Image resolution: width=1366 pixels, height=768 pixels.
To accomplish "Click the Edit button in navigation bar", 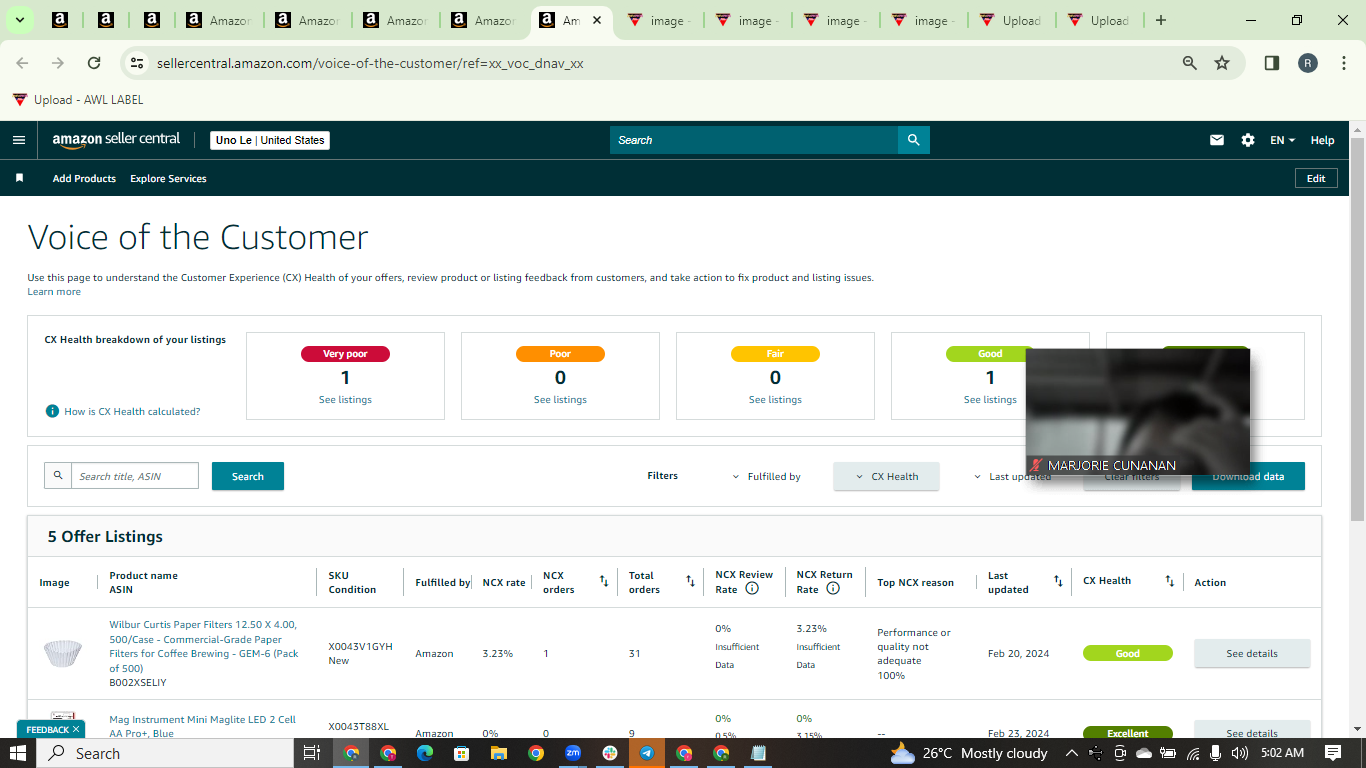I will [x=1316, y=178].
